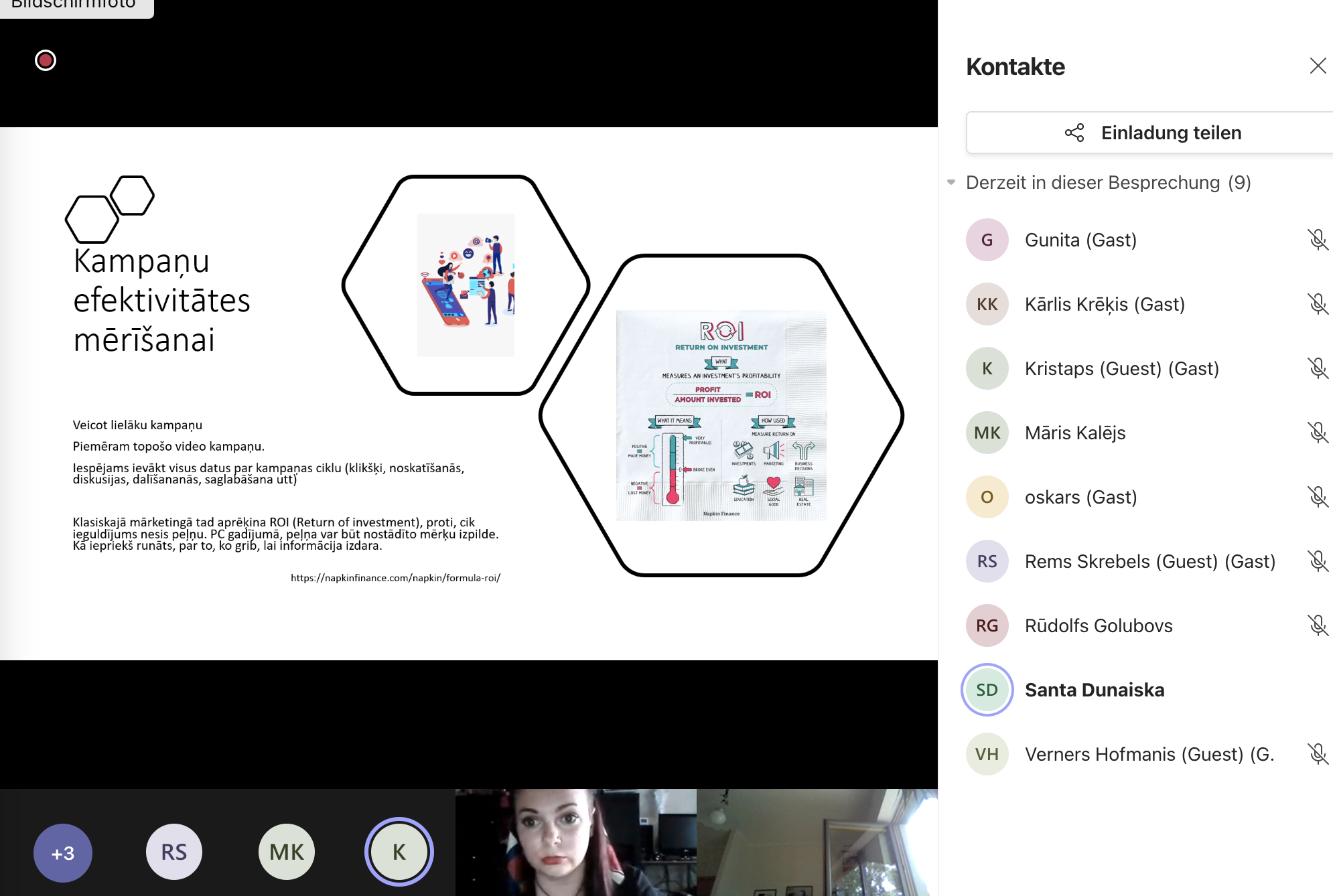Click Verners Hofmanis muted microphone icon
Viewport: 1333px width, 896px height.
(1318, 754)
